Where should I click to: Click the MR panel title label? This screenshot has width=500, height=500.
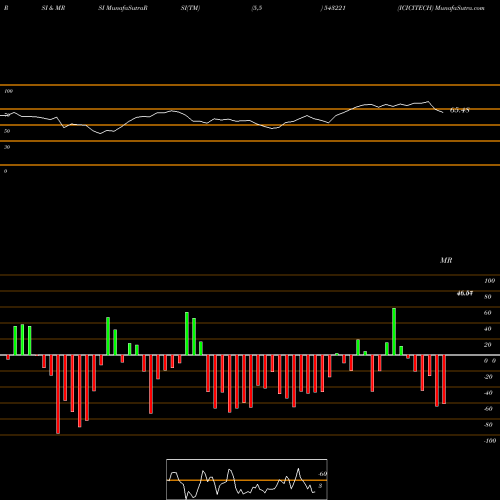(446, 260)
